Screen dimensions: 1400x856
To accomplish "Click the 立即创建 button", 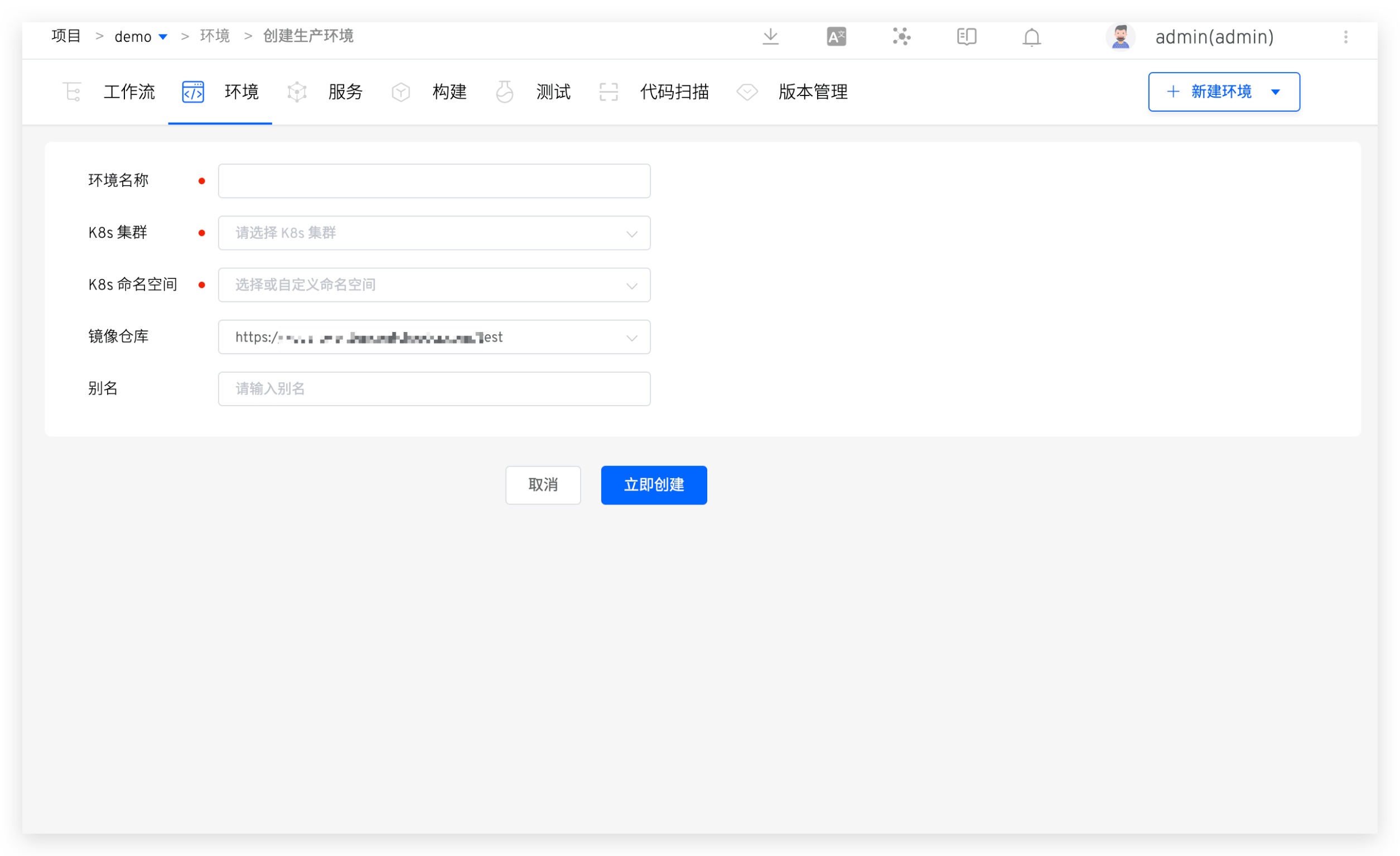I will pyautogui.click(x=654, y=485).
